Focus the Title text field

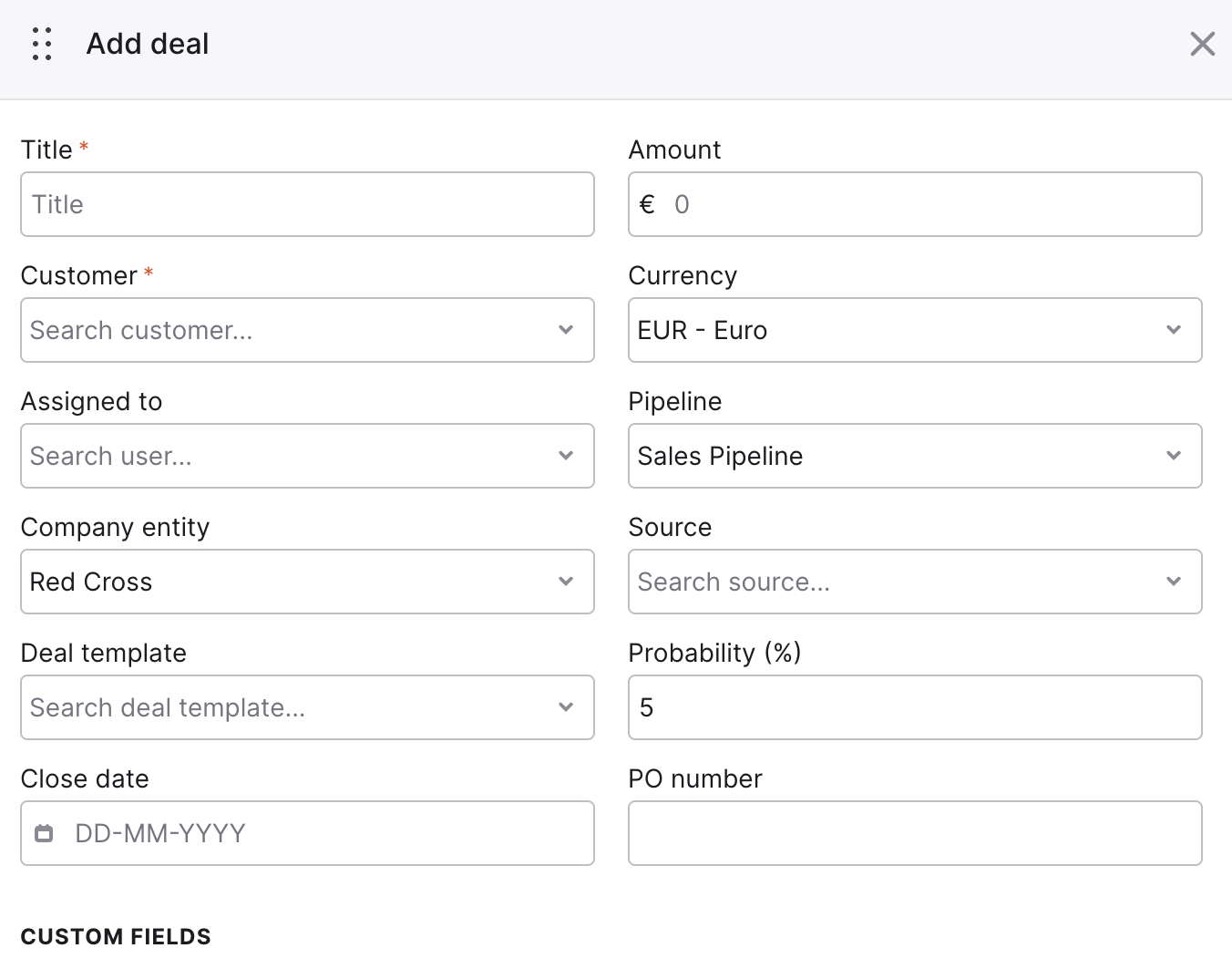pyautogui.click(x=307, y=204)
